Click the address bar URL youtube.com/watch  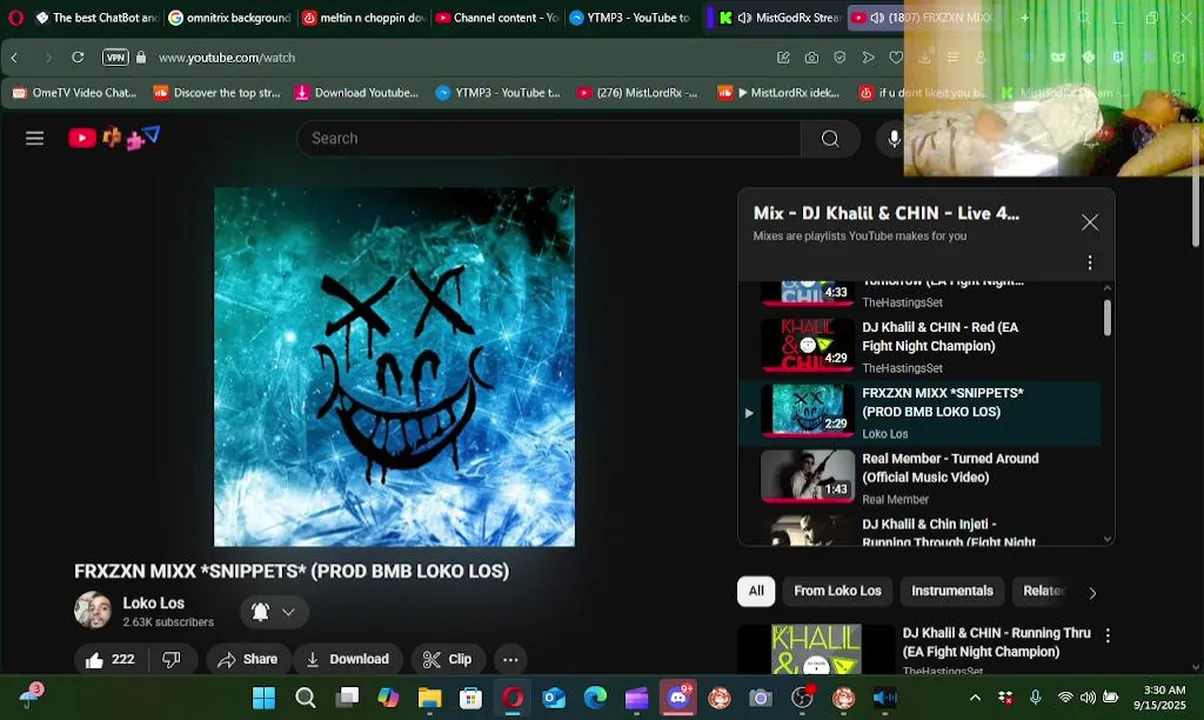[x=227, y=57]
